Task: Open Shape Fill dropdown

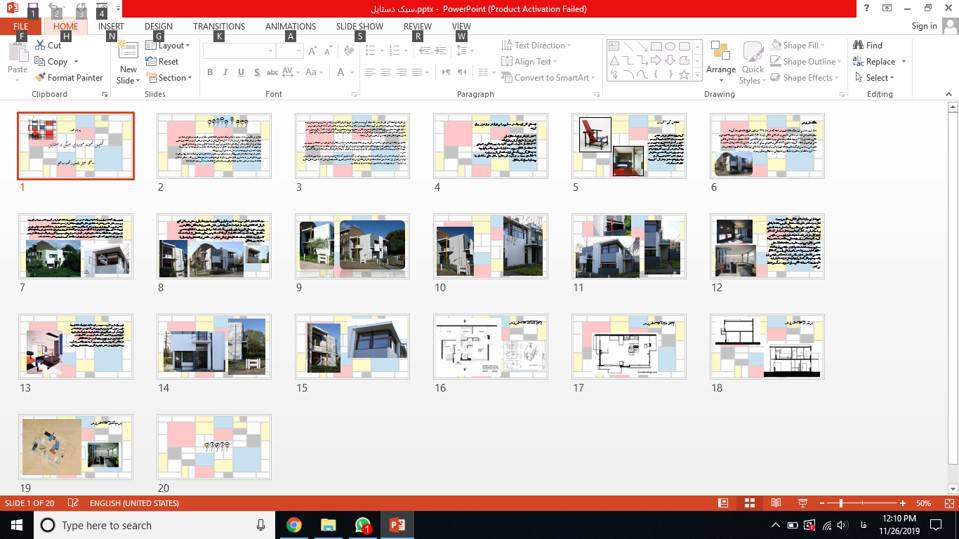Action: pyautogui.click(x=798, y=45)
